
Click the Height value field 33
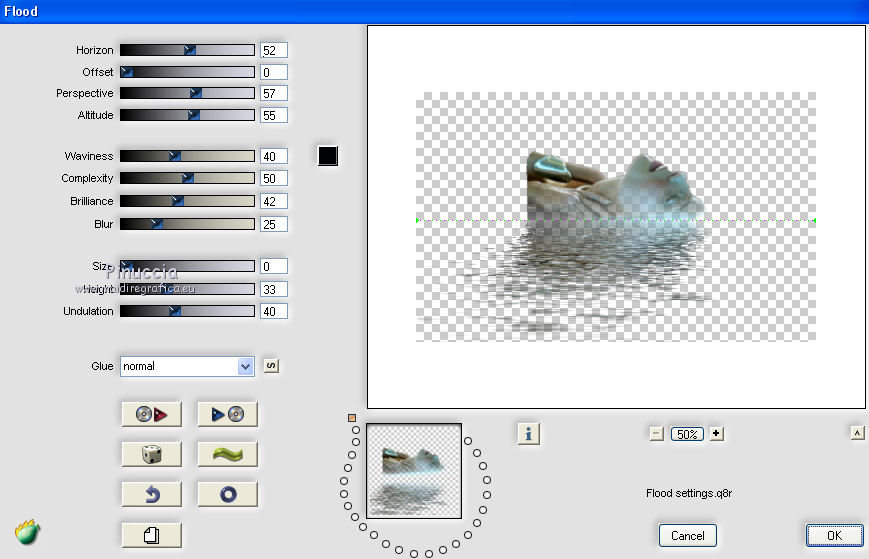click(x=274, y=289)
